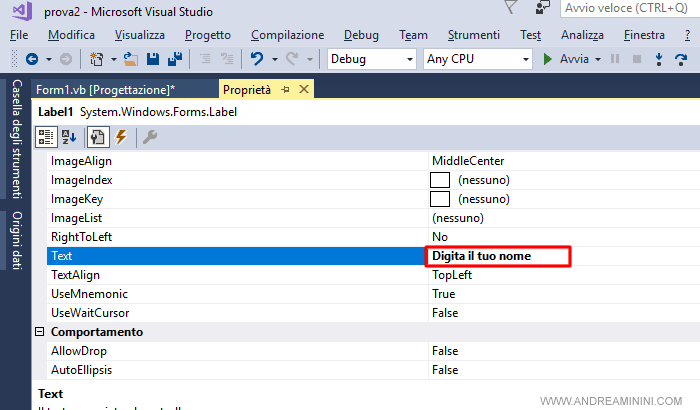Open Casella degli strumenti side panel
The image size is (700, 410).
point(16,139)
